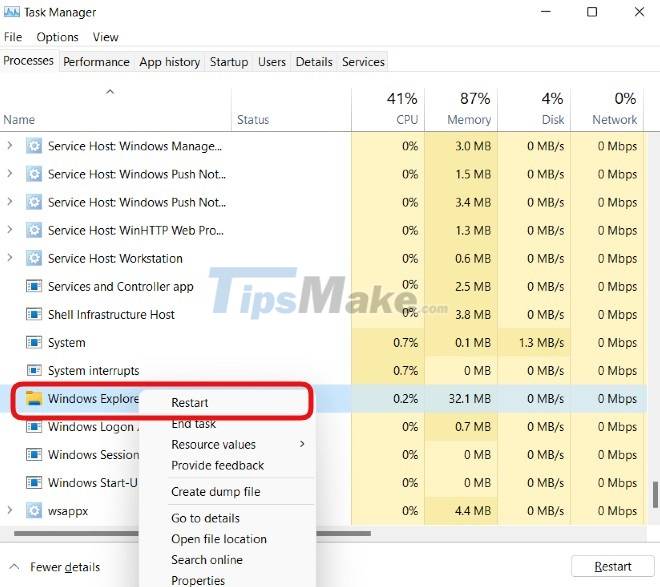The image size is (660, 587).
Task: Choose Go to details
Action: (x=205, y=518)
